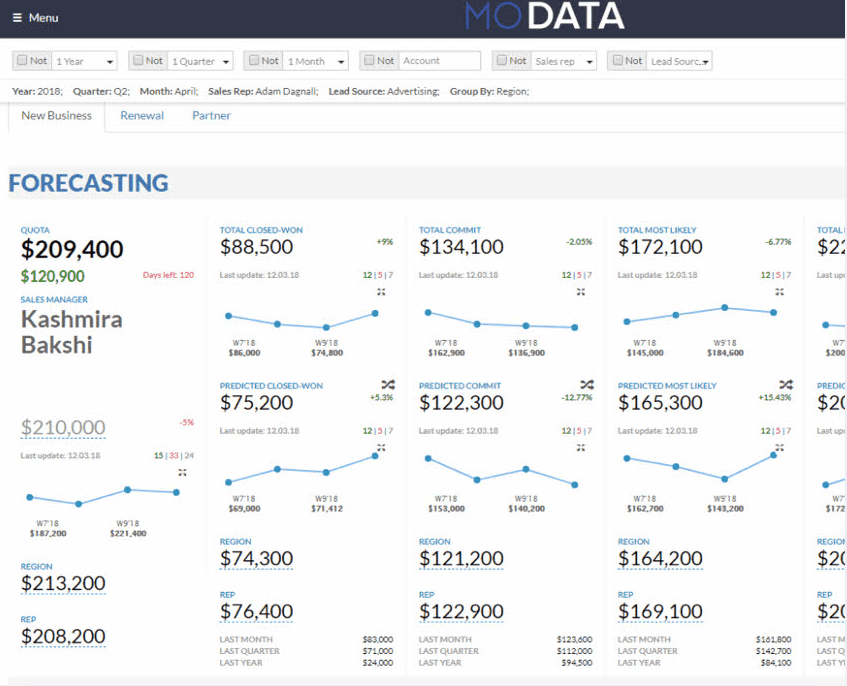Click the $122,900 commit rep value
Image resolution: width=847 pixels, height=686 pixels.
(x=461, y=611)
